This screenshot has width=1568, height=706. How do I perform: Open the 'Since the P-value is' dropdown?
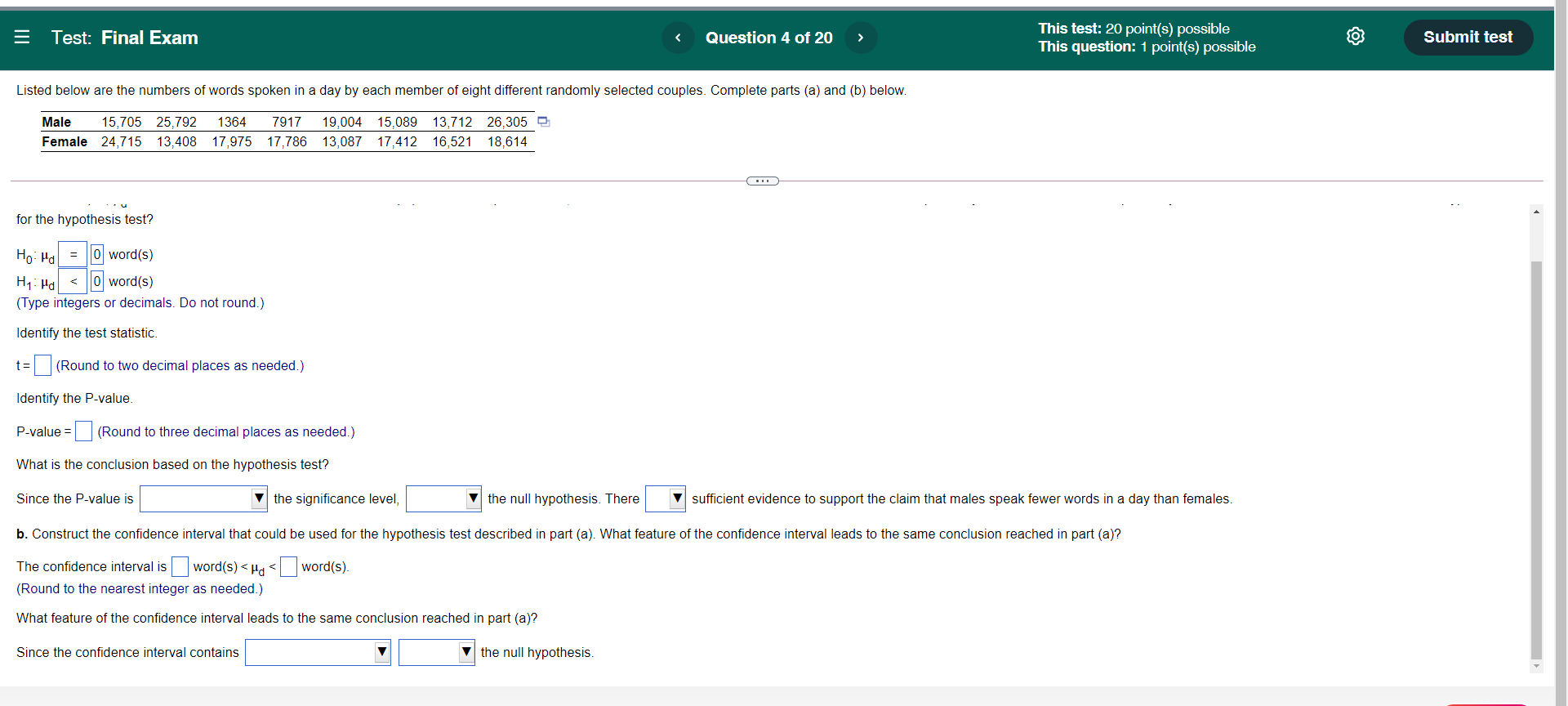click(x=203, y=498)
